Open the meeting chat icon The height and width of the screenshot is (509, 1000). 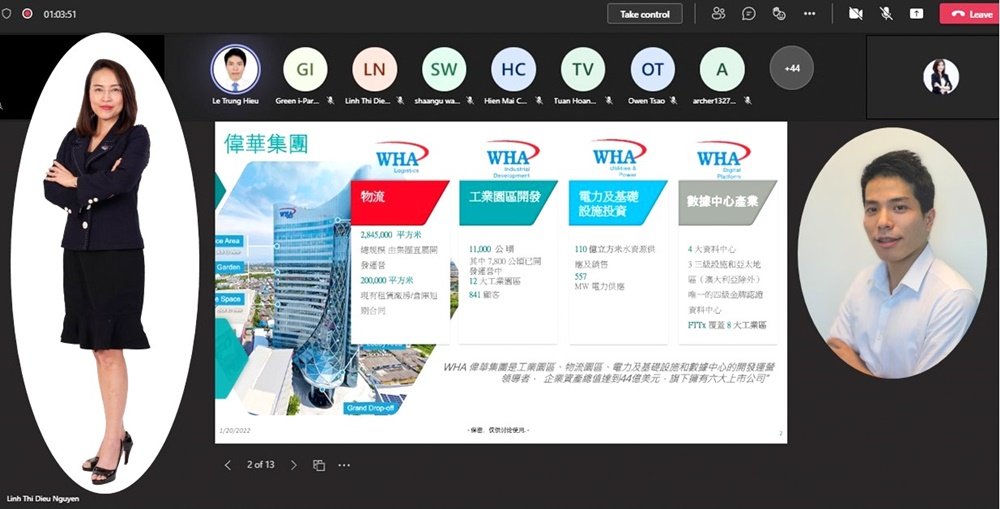[748, 14]
